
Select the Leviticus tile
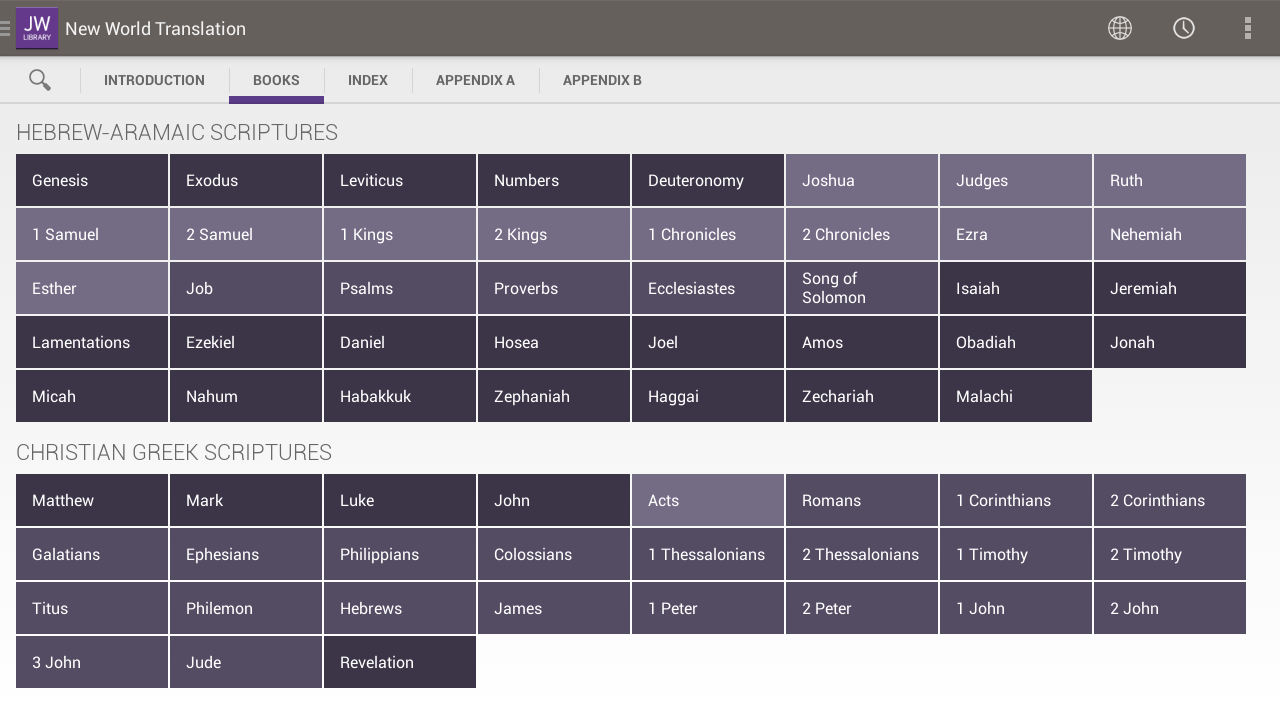(x=400, y=180)
